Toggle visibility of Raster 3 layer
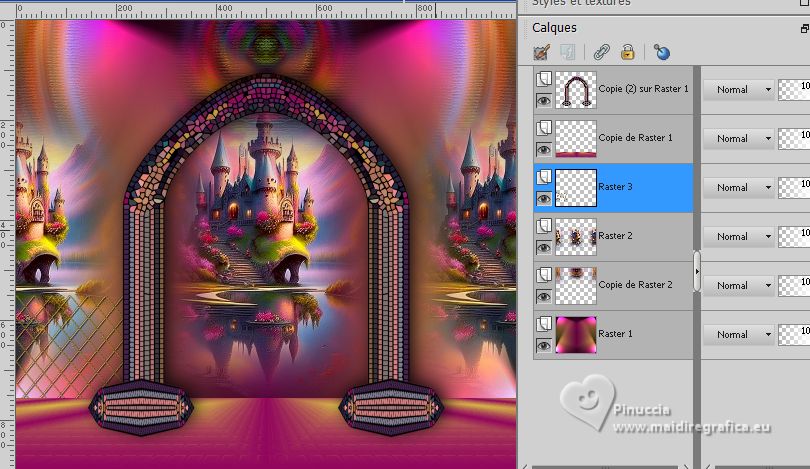 pos(543,199)
